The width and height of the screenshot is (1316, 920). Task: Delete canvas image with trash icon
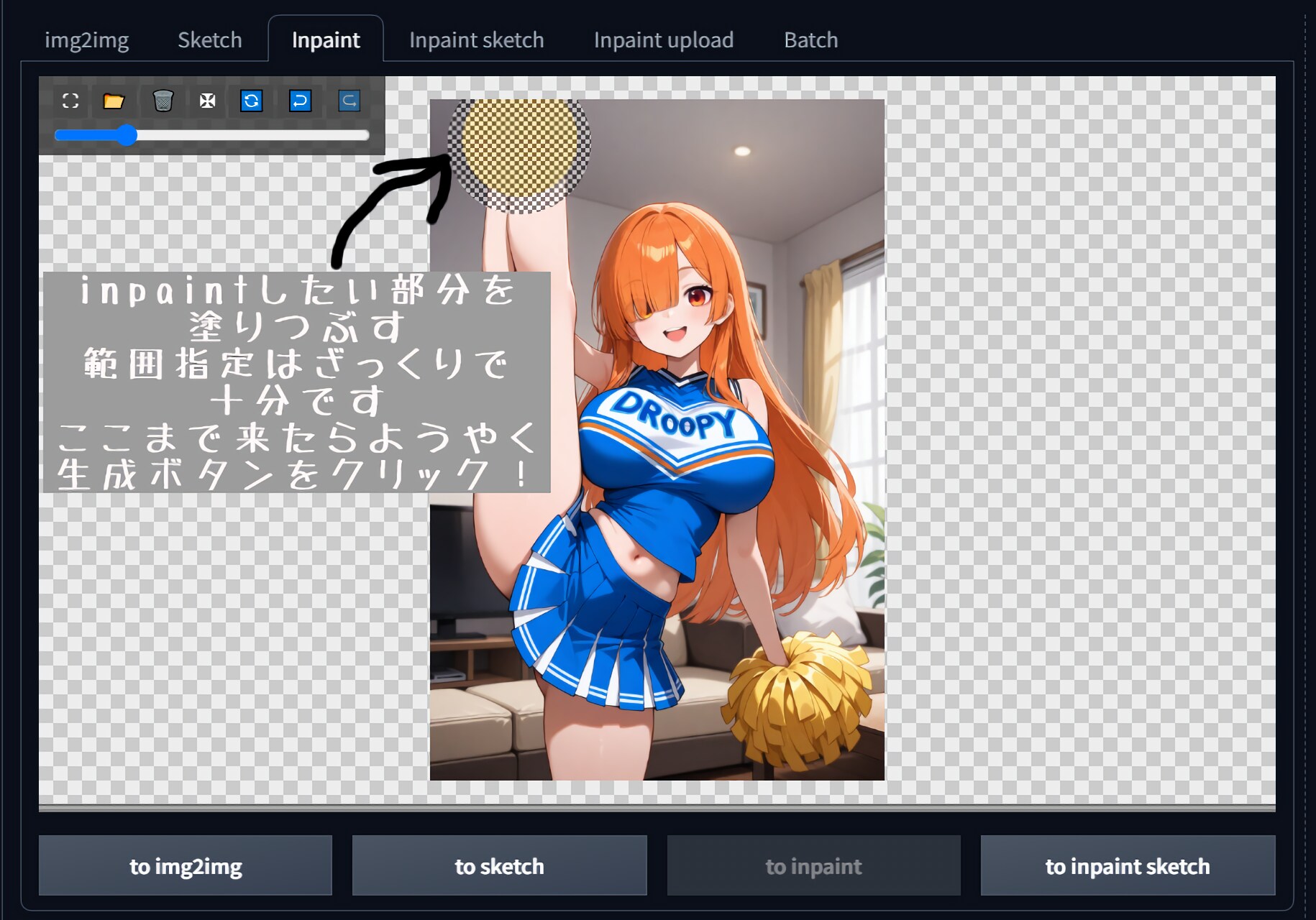click(x=163, y=101)
